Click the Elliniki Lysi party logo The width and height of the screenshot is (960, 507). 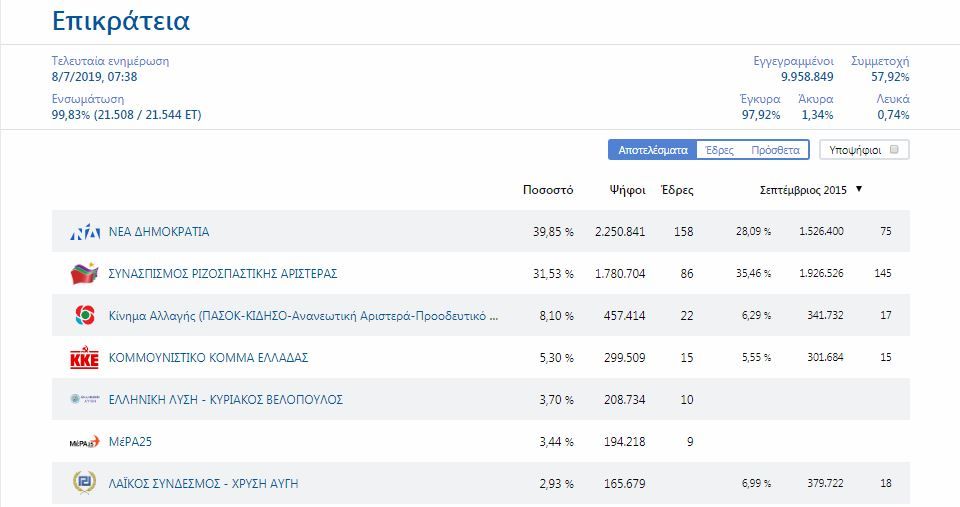pyautogui.click(x=84, y=399)
